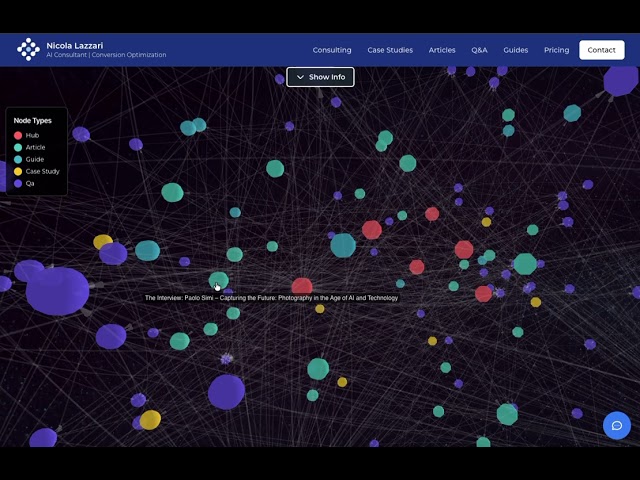Select the teal Guide legend swatch
Screen dimensions: 640x480
coord(18,160)
